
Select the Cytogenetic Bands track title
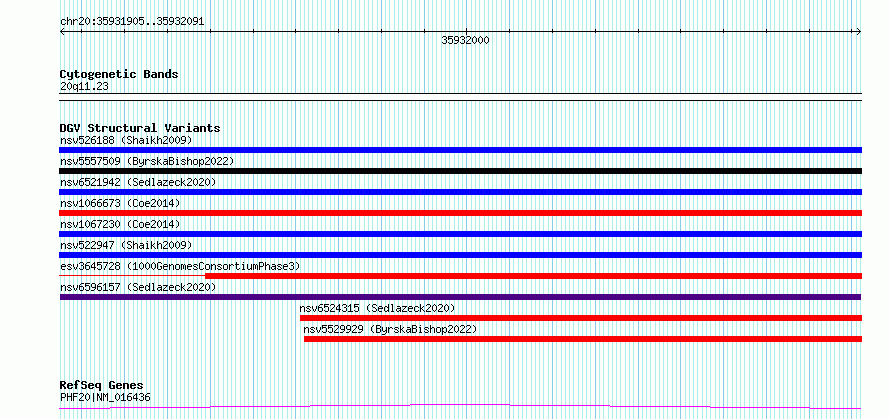119,74
